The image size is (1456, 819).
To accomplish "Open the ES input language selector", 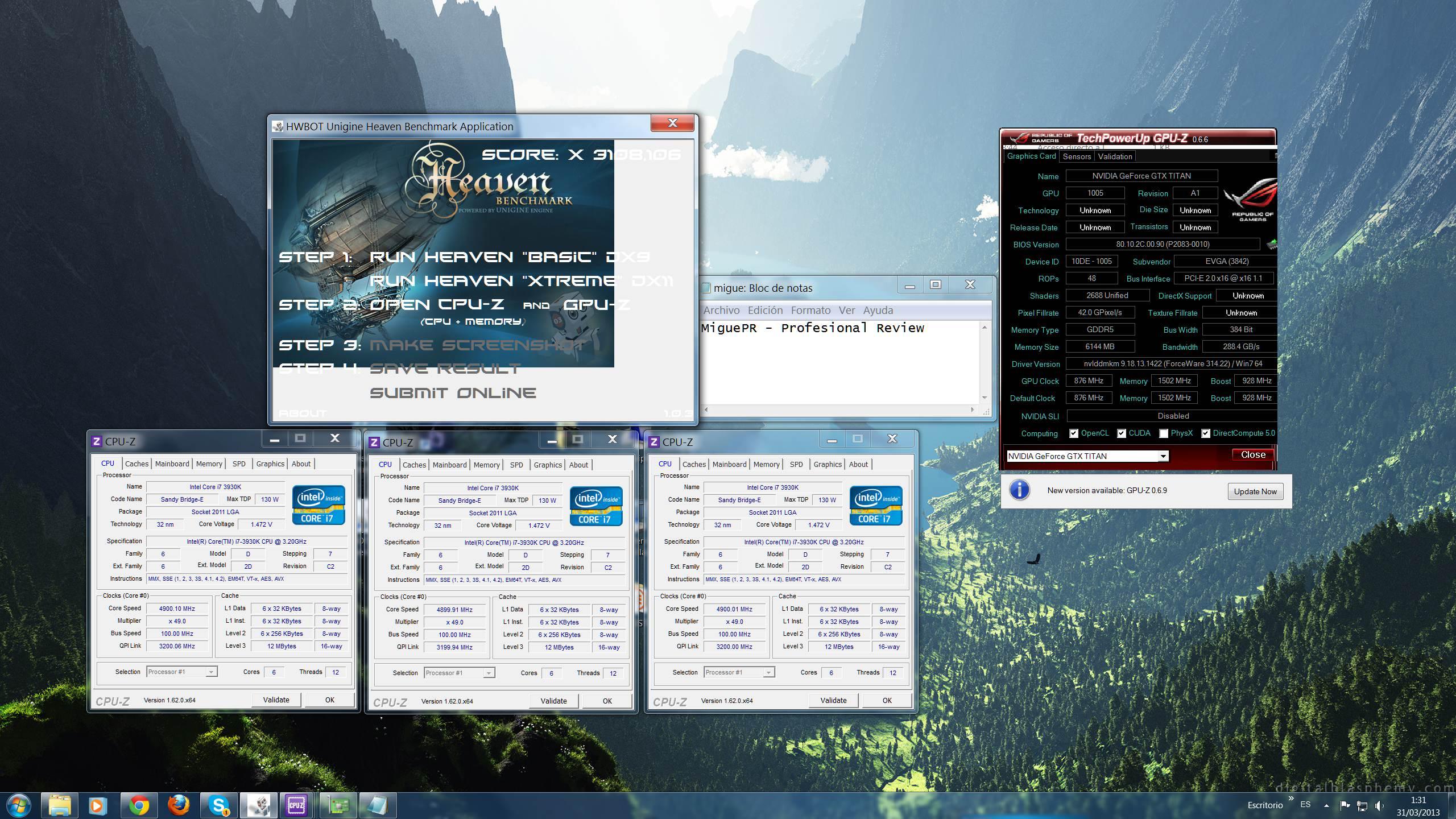I will pos(1305,805).
